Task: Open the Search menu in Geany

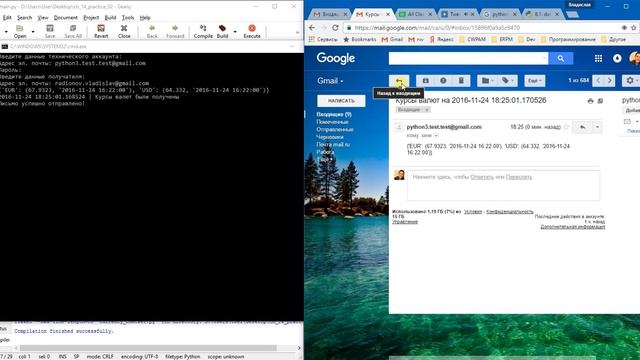Action: [24, 18]
